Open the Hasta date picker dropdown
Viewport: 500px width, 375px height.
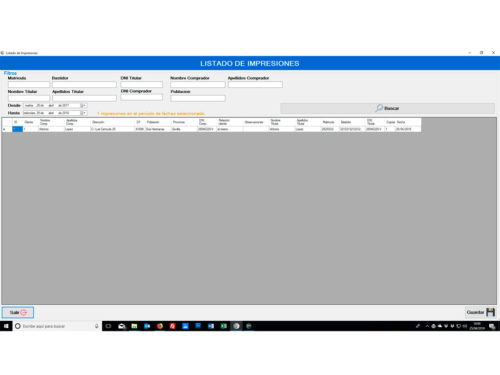tap(83, 113)
